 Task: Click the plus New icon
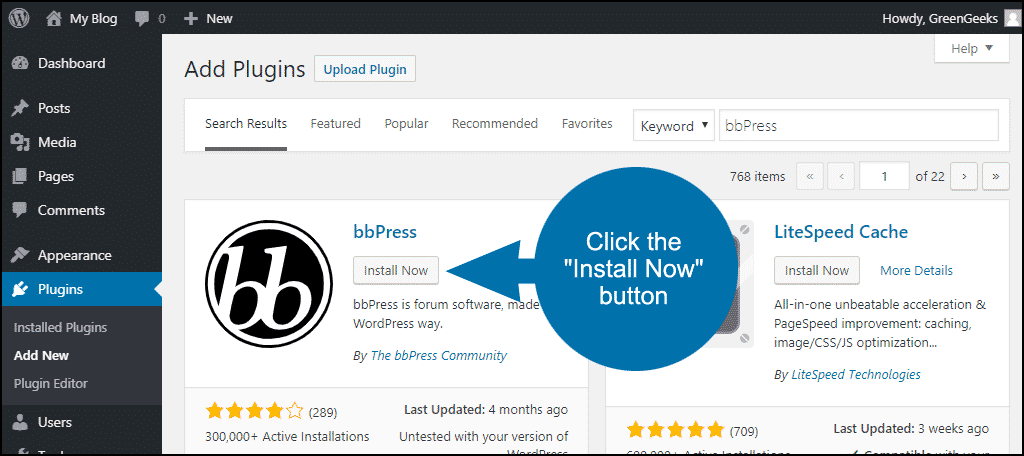coord(191,19)
